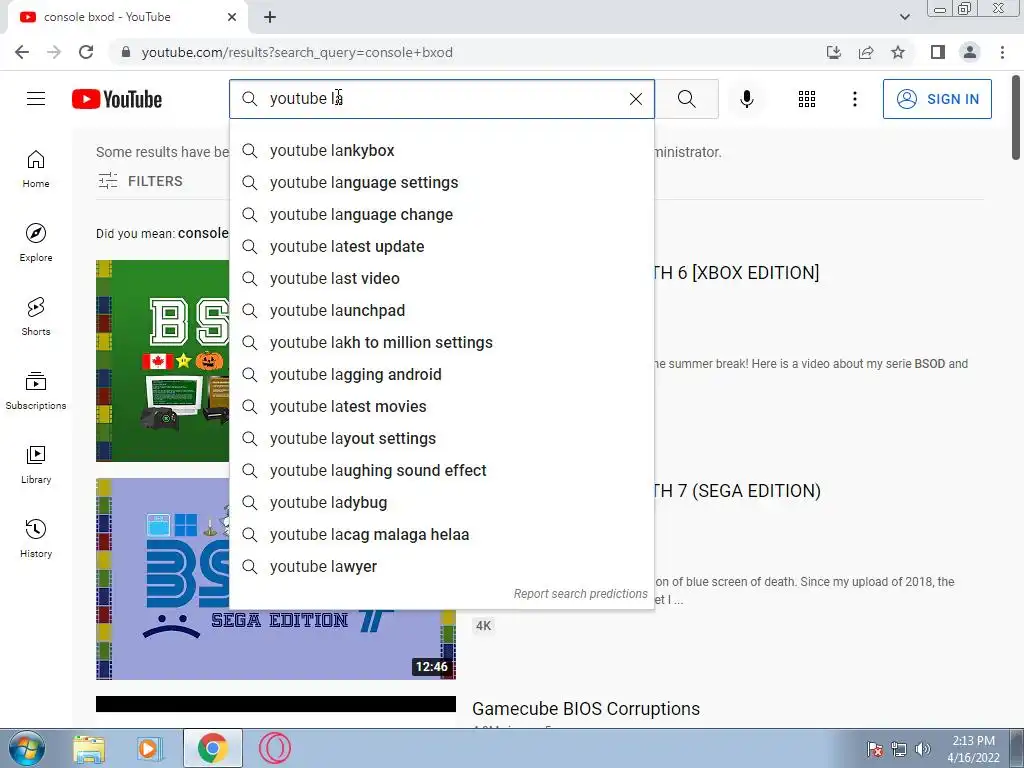Select suggestion youtube latest update

(441, 246)
